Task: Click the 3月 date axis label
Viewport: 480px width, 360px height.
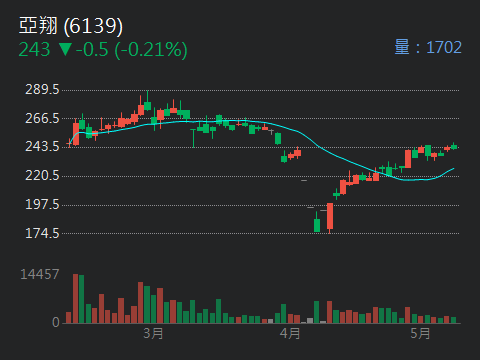Action: [153, 333]
